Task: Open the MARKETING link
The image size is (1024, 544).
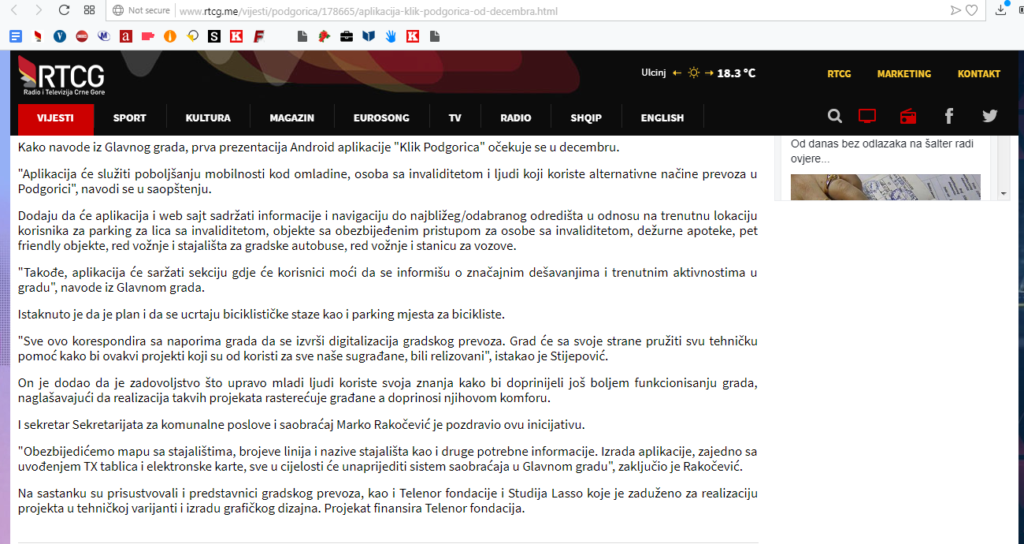Action: point(904,74)
